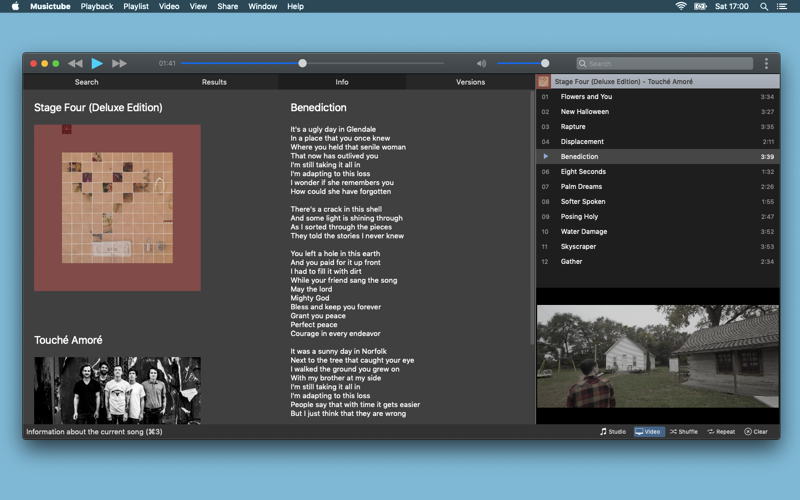800x500 pixels.
Task: Open Spotlight search in menu bar
Action: tap(764, 7)
